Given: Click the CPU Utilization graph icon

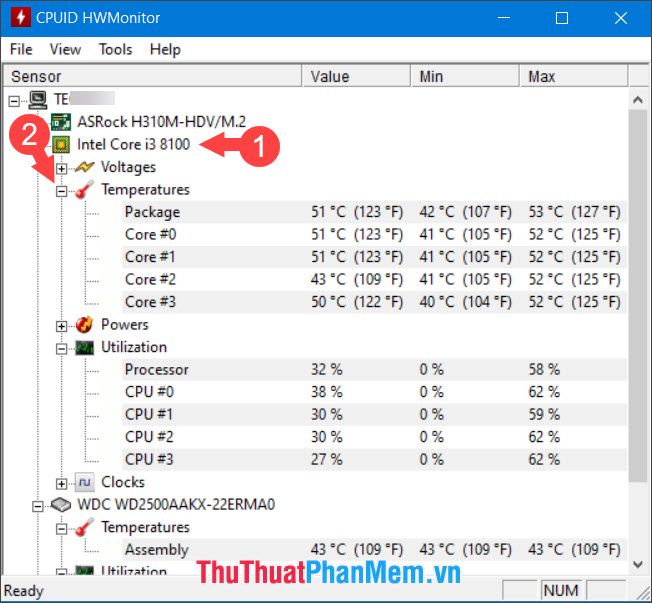Looking at the screenshot, I should point(84,348).
